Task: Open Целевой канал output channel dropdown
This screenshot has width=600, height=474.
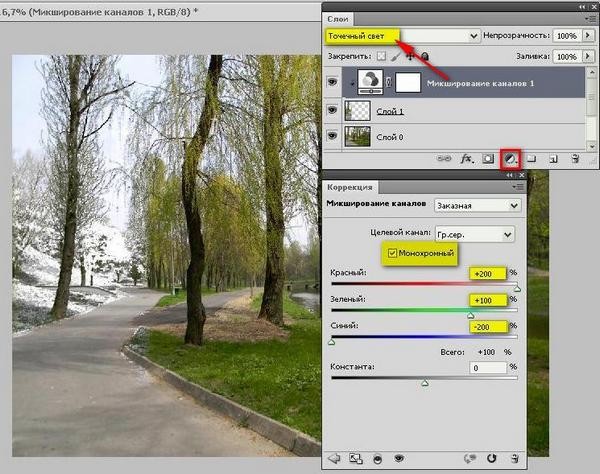Action: tap(475, 234)
